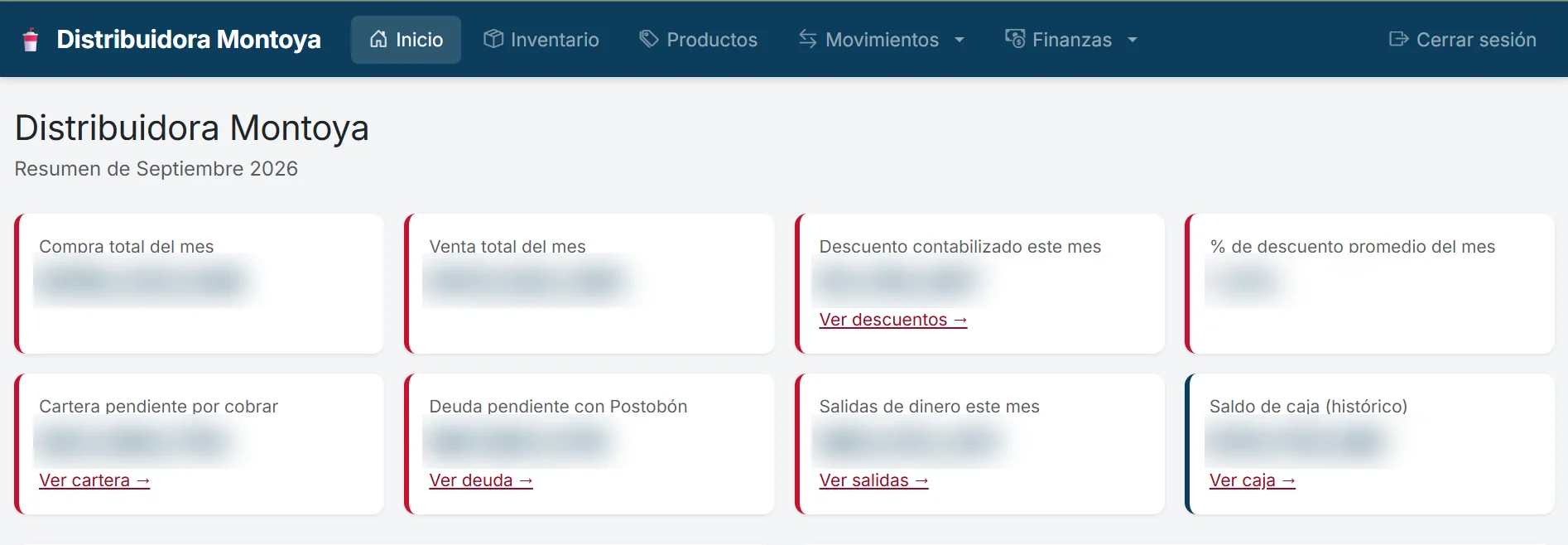Click the logout icon beside Cerrar sesión
Screen dimensions: 1568x545
pos(1399,39)
